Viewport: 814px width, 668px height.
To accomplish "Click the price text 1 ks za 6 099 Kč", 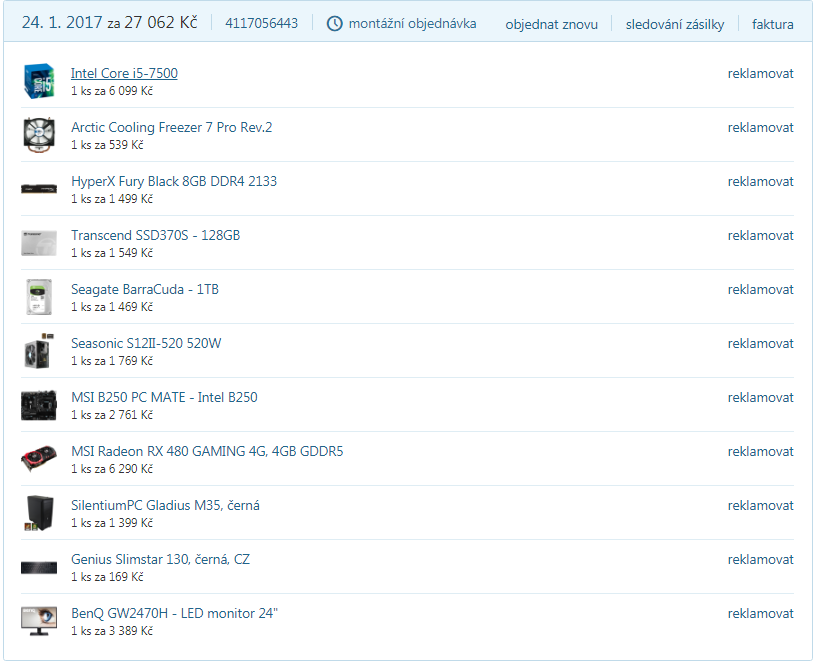I will tap(112, 91).
